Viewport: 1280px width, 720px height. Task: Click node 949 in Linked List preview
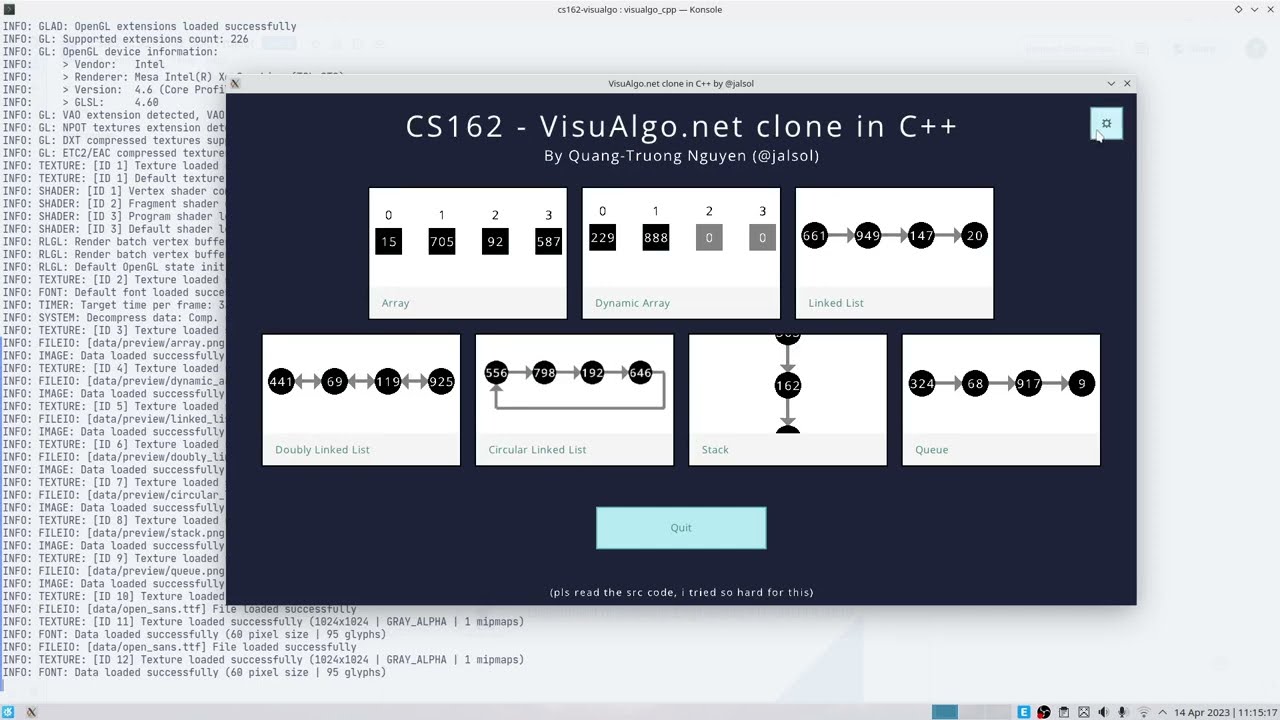tap(868, 236)
